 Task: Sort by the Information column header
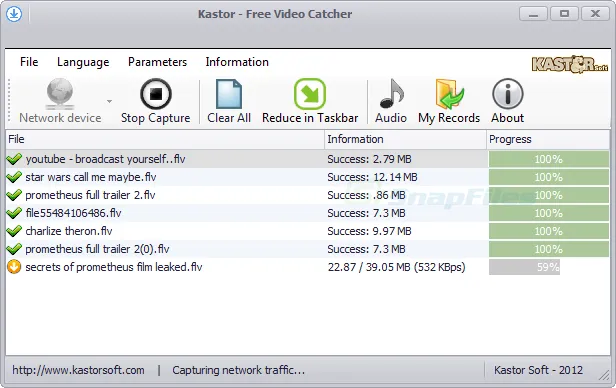click(405, 139)
